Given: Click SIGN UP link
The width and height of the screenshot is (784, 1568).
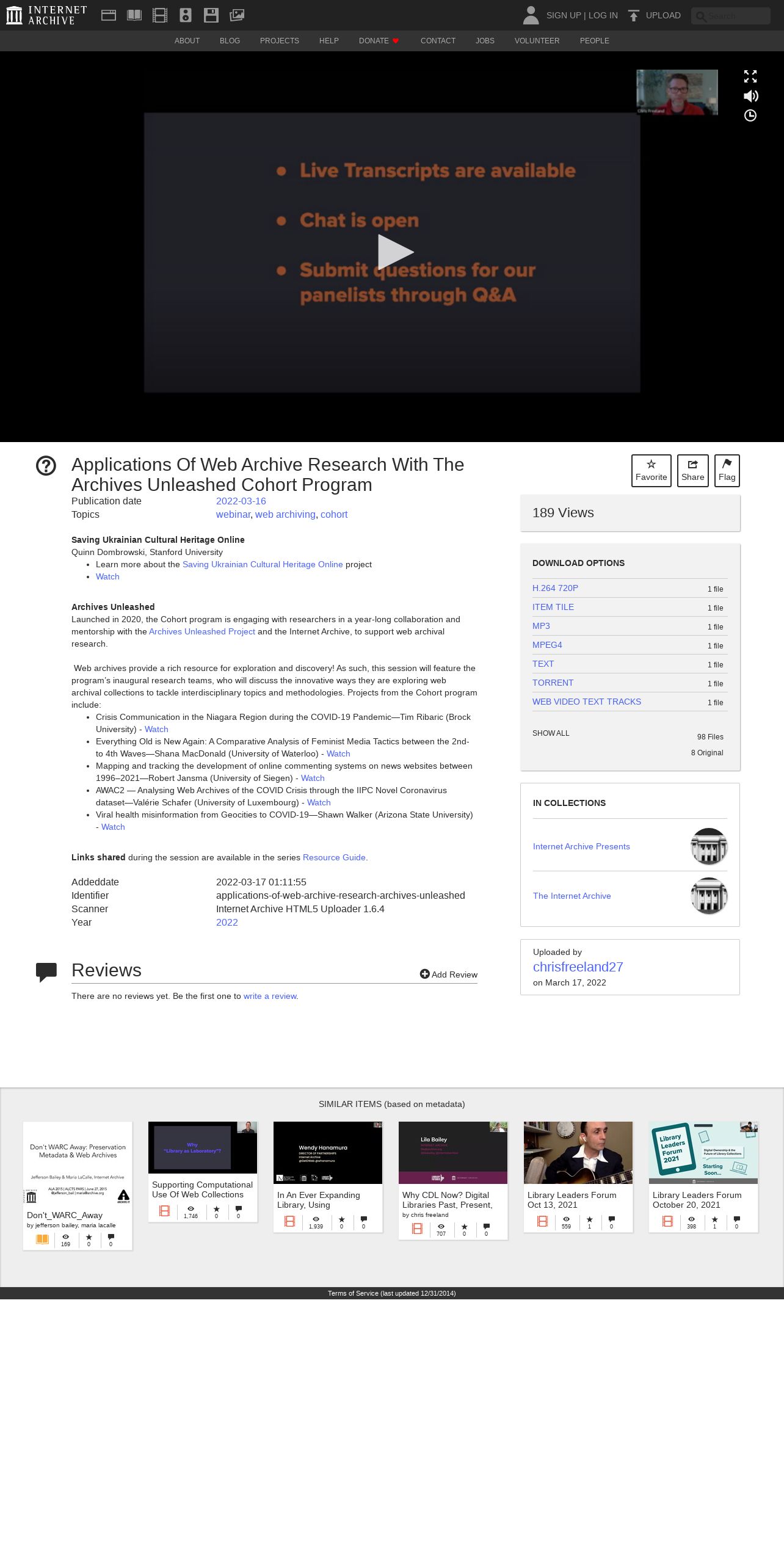Looking at the screenshot, I should click(x=564, y=15).
